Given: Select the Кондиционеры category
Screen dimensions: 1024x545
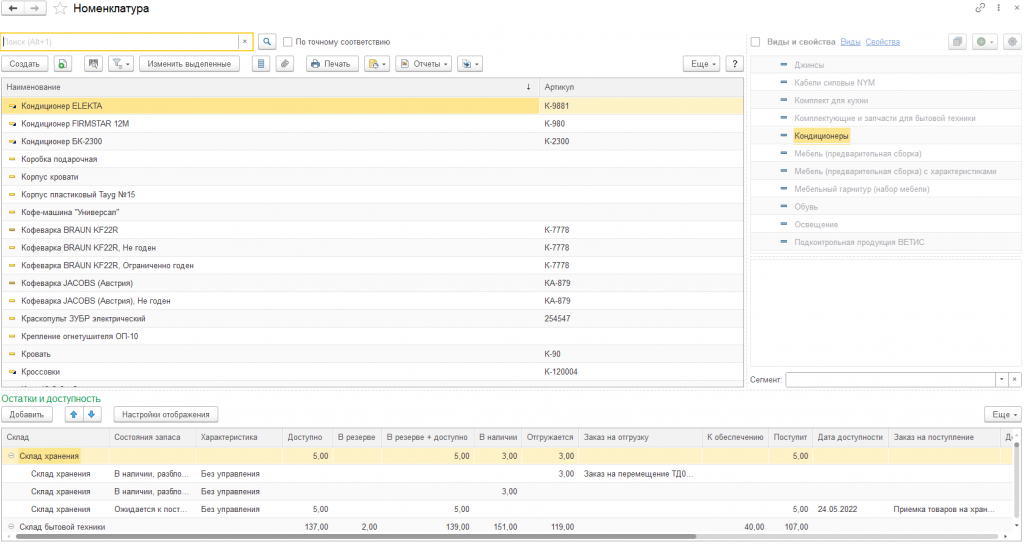Looking at the screenshot, I should (x=821, y=136).
